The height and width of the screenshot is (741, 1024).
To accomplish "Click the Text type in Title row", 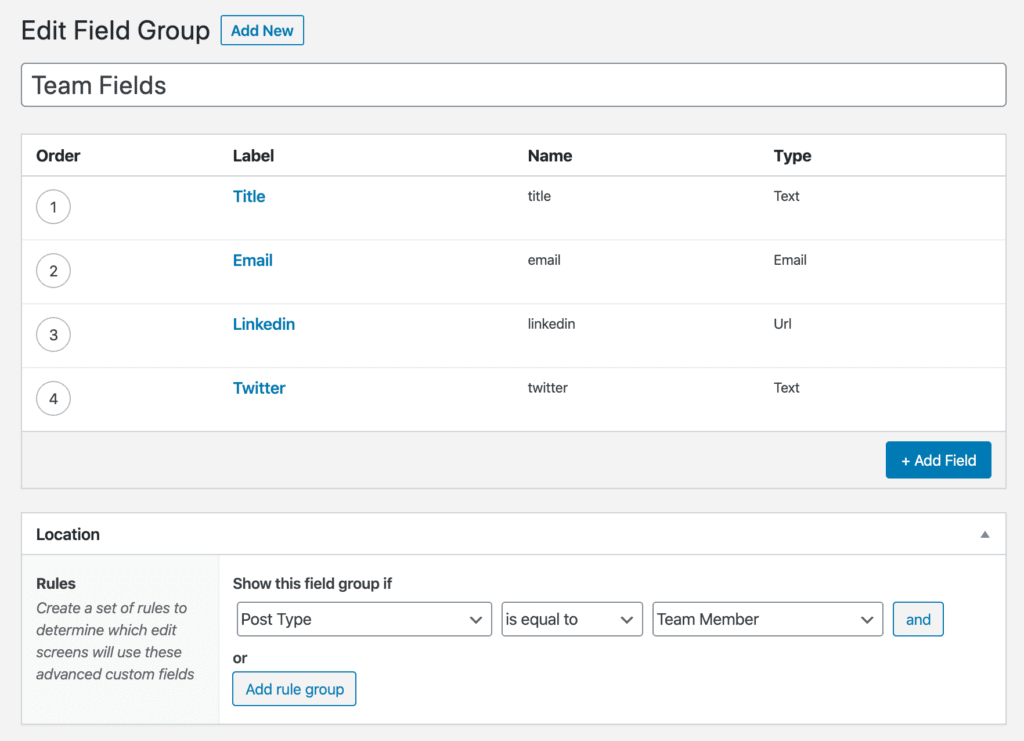I will [786, 197].
